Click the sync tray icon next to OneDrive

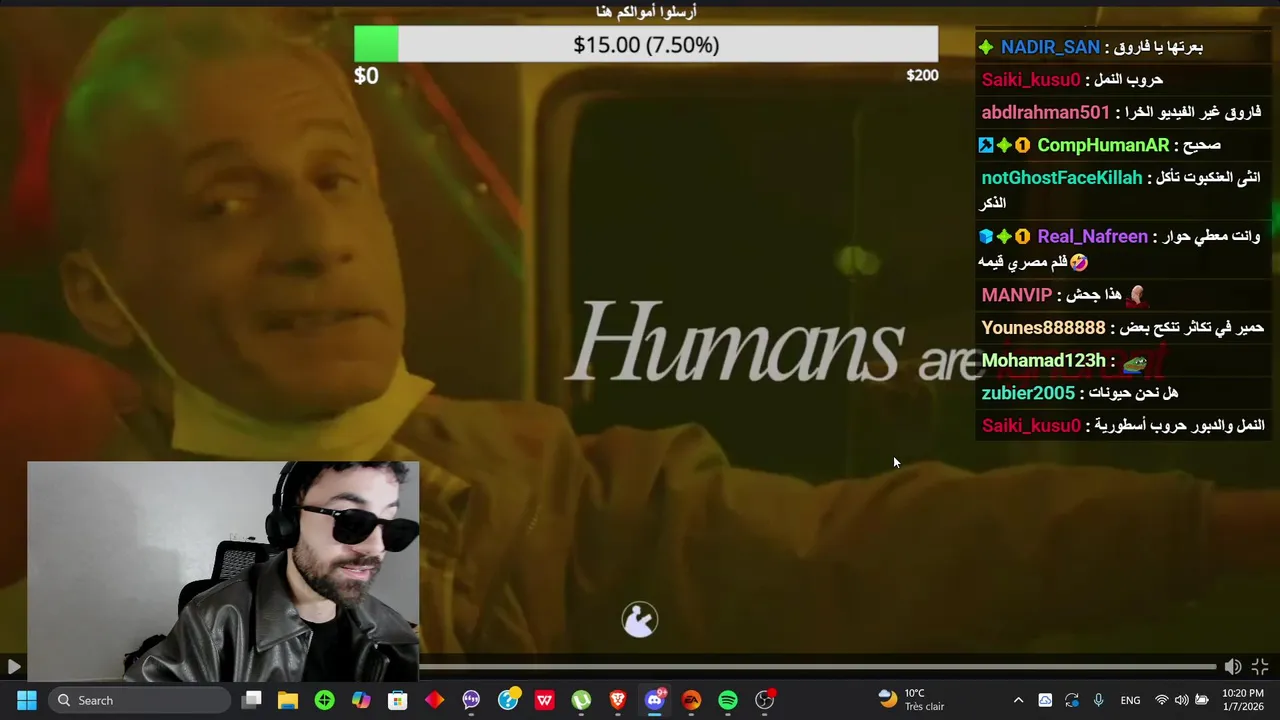tap(1072, 700)
